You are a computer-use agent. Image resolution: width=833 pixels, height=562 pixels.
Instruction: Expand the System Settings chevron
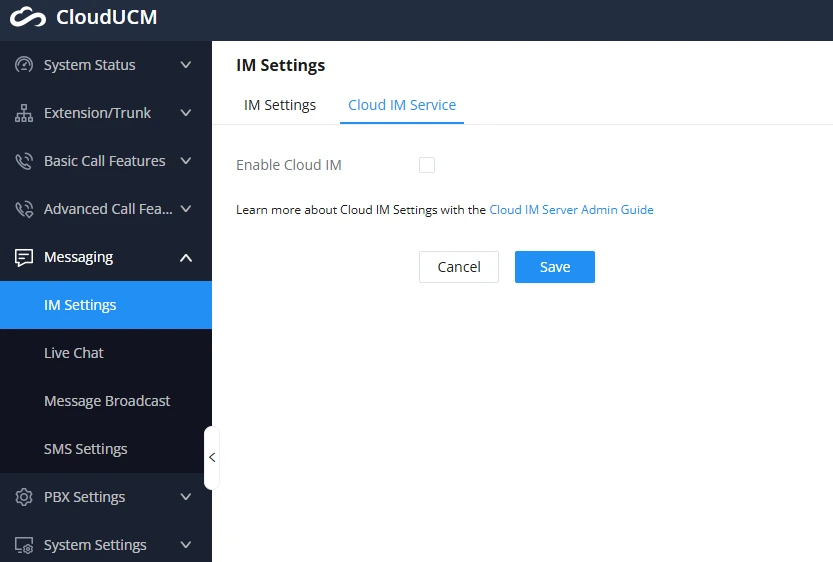pos(185,545)
